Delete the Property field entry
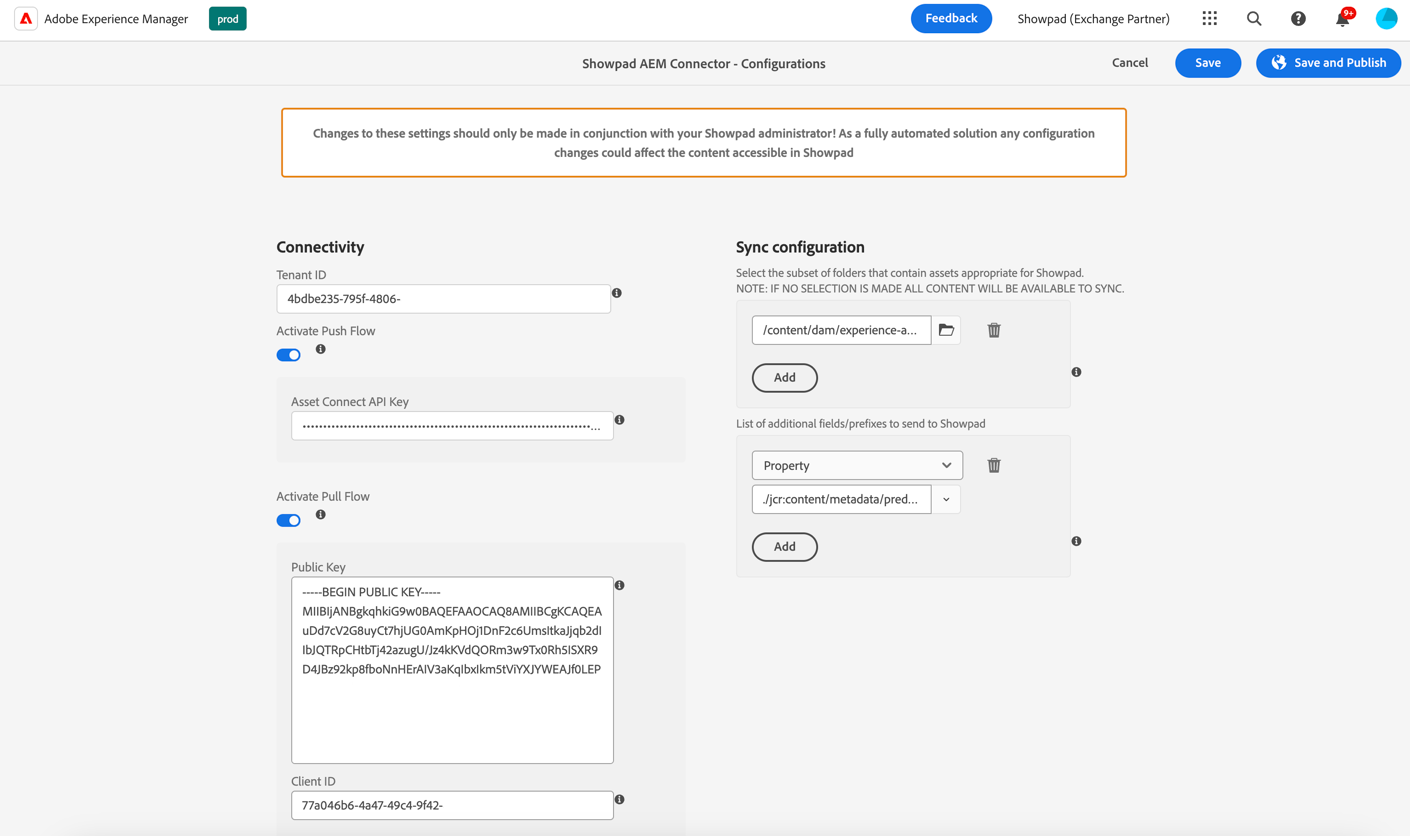This screenshot has width=1410, height=836. coord(994,465)
